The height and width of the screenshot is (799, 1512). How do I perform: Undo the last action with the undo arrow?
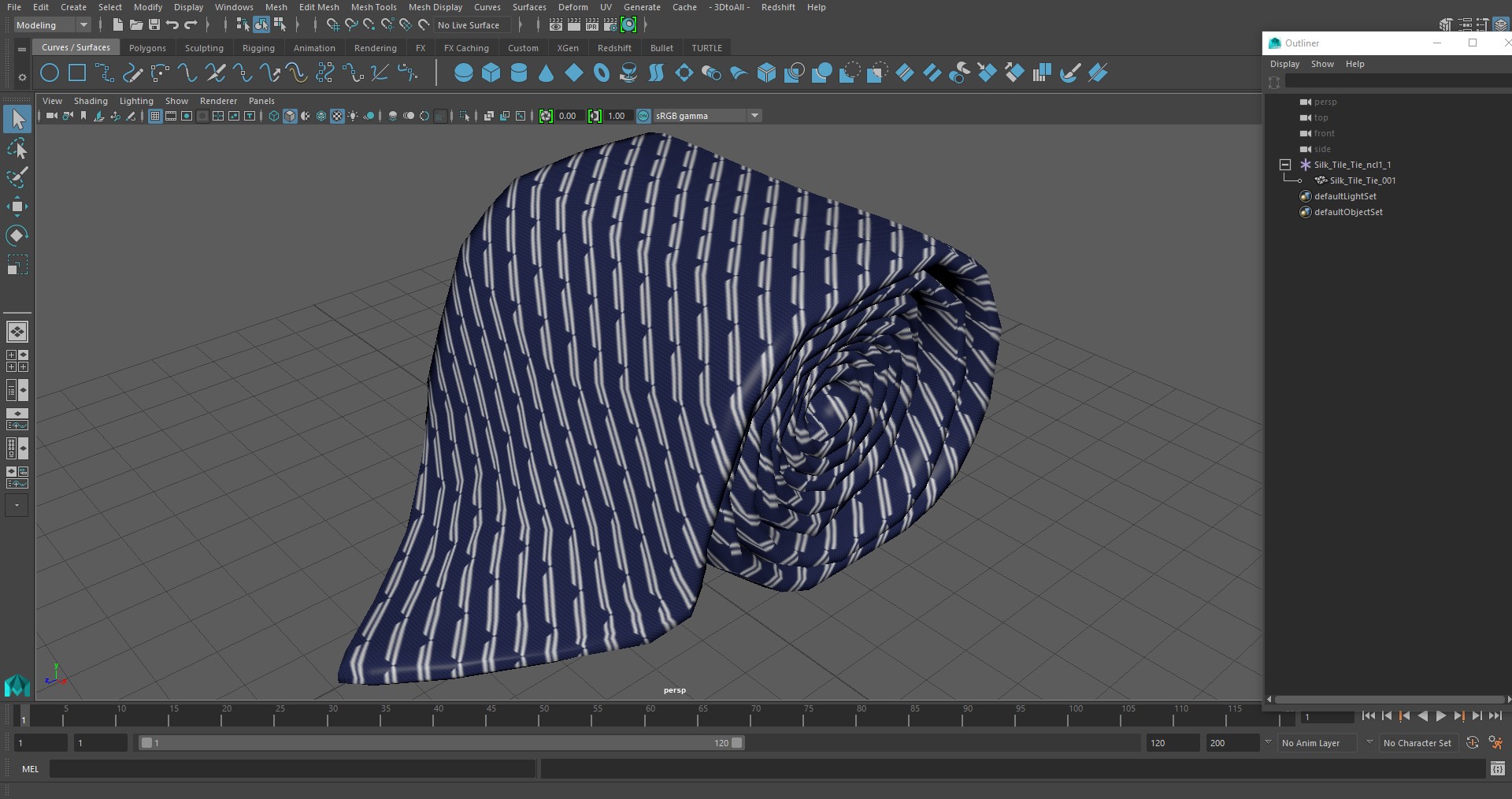(x=172, y=25)
